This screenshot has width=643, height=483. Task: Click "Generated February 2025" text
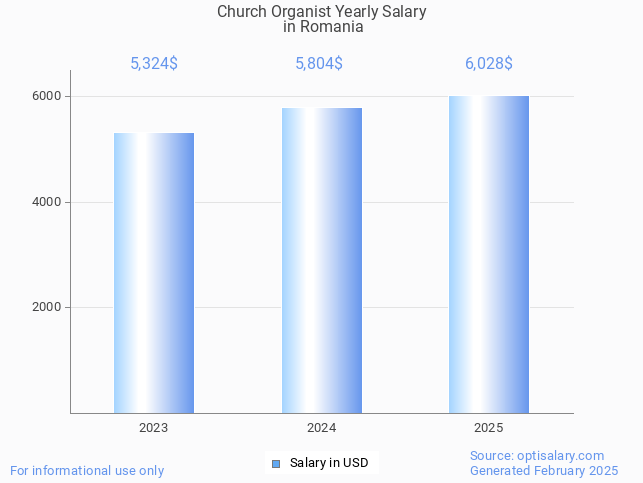(544, 471)
